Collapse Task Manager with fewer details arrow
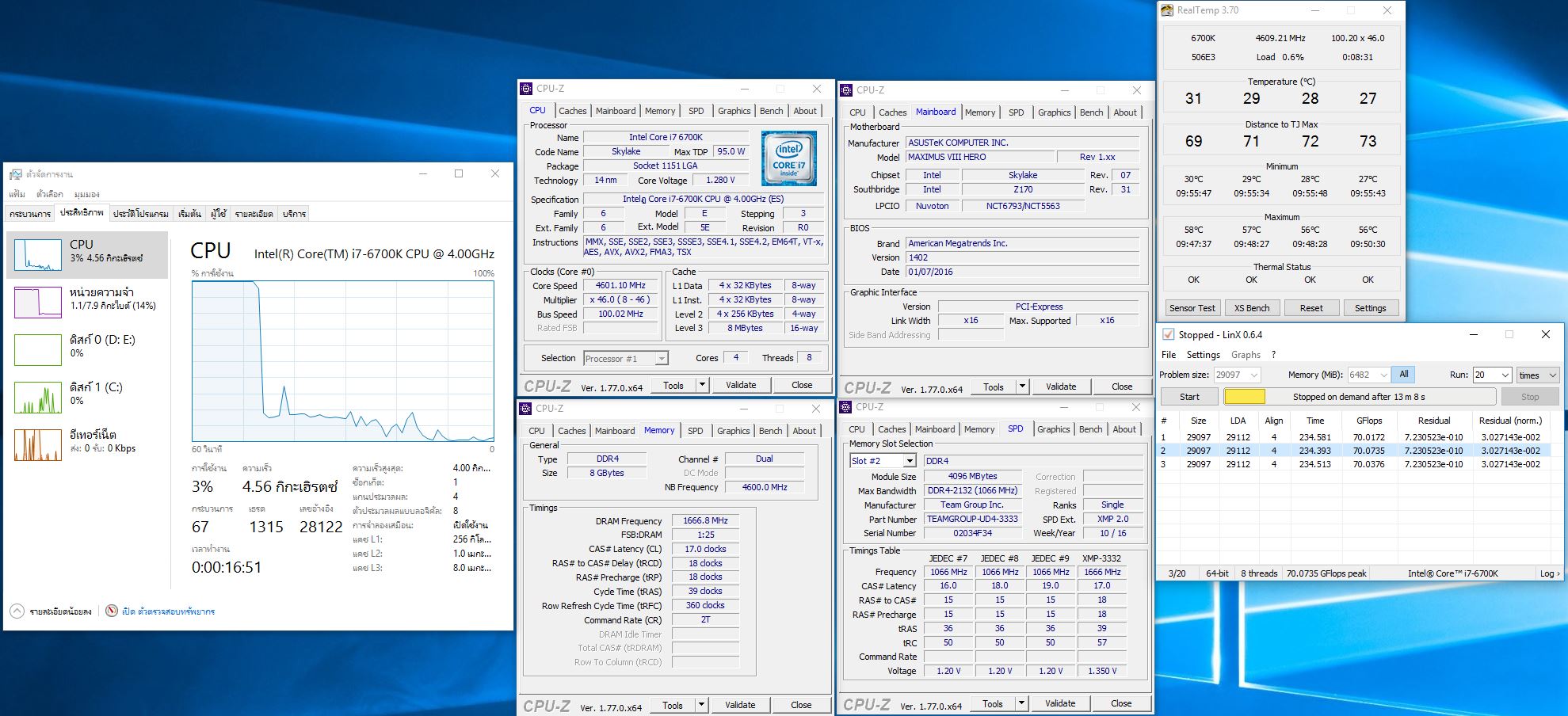1568x716 pixels. tap(17, 611)
